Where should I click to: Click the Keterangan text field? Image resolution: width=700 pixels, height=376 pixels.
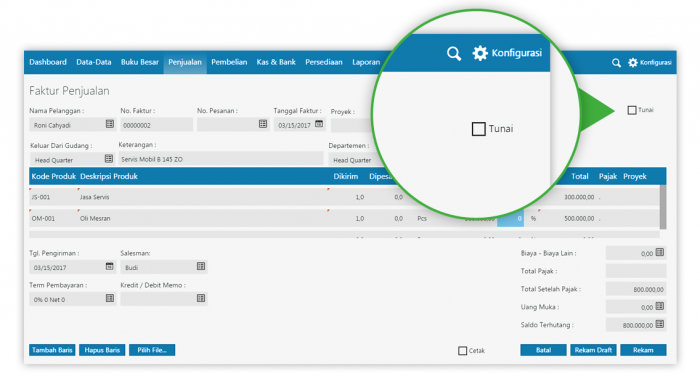pos(221,159)
